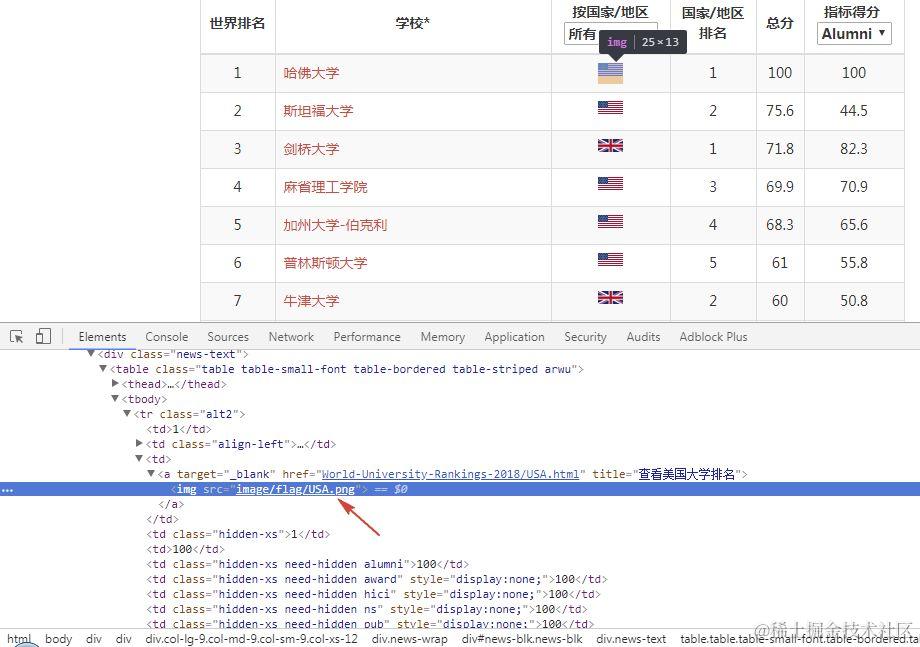This screenshot has width=920, height=647.
Task: Click the USA flag in Berkeley row
Action: click(x=610, y=221)
